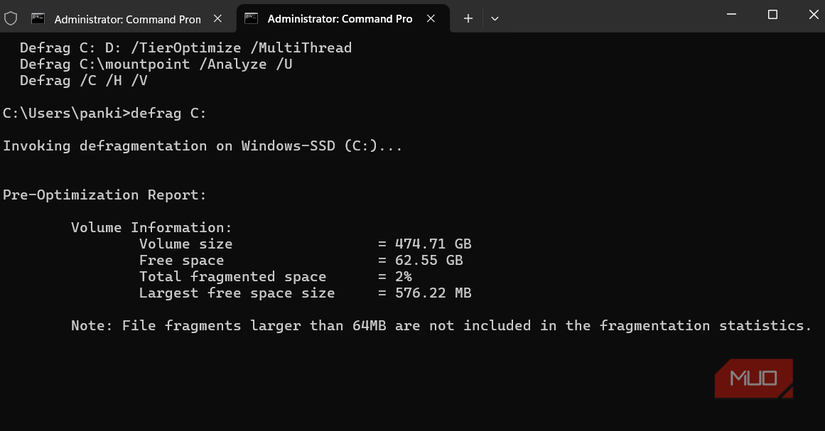
Task: Click the typed 'defrag C:' command line
Action: pos(169,113)
